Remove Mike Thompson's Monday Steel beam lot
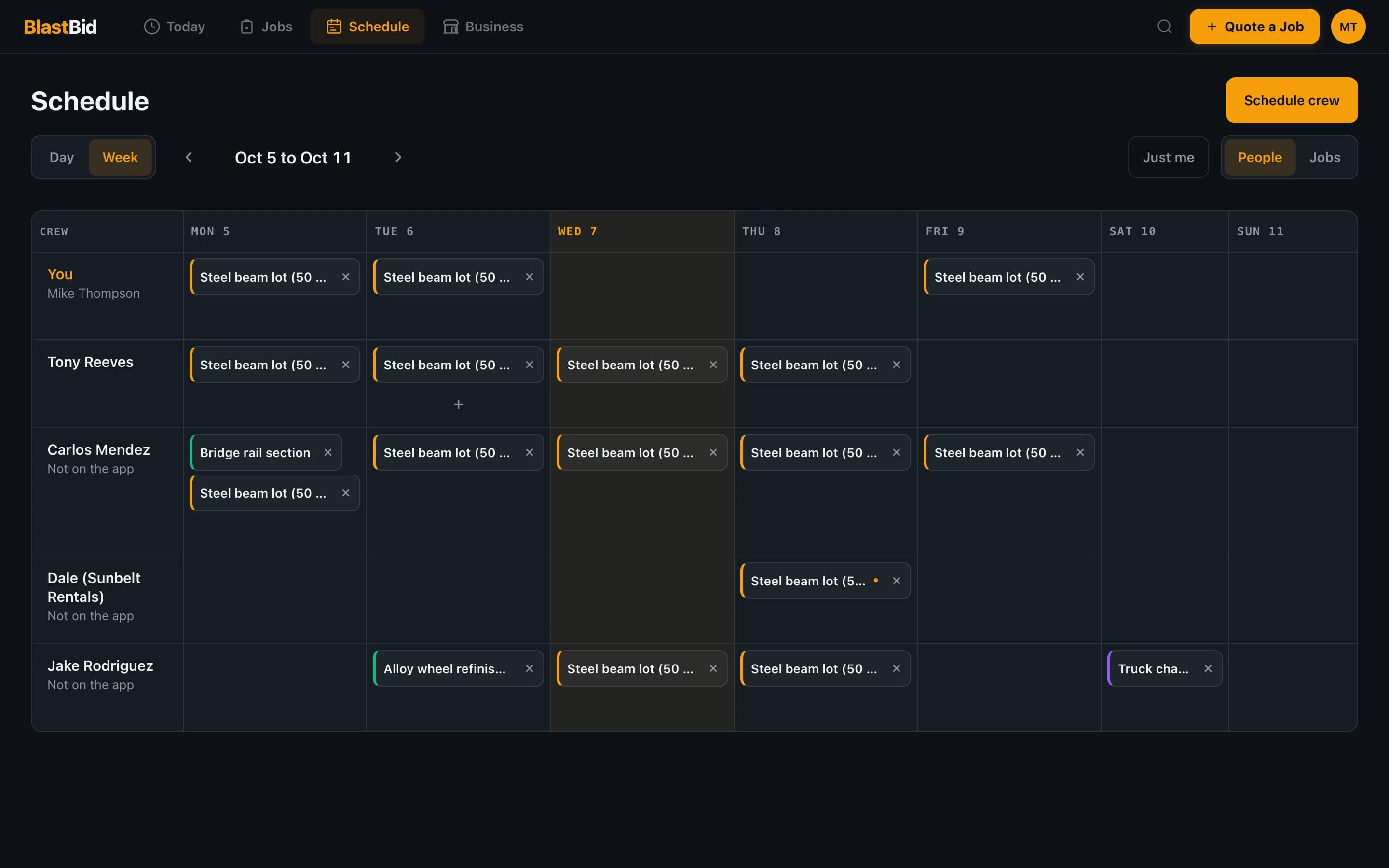Screen dimensions: 1389x868 click(x=345, y=277)
